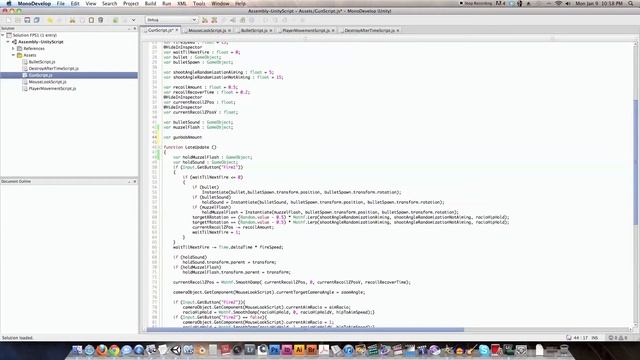Switch to the PlayerMovementScript.js tab
Viewport: 640px width, 360px height.
point(306,30)
